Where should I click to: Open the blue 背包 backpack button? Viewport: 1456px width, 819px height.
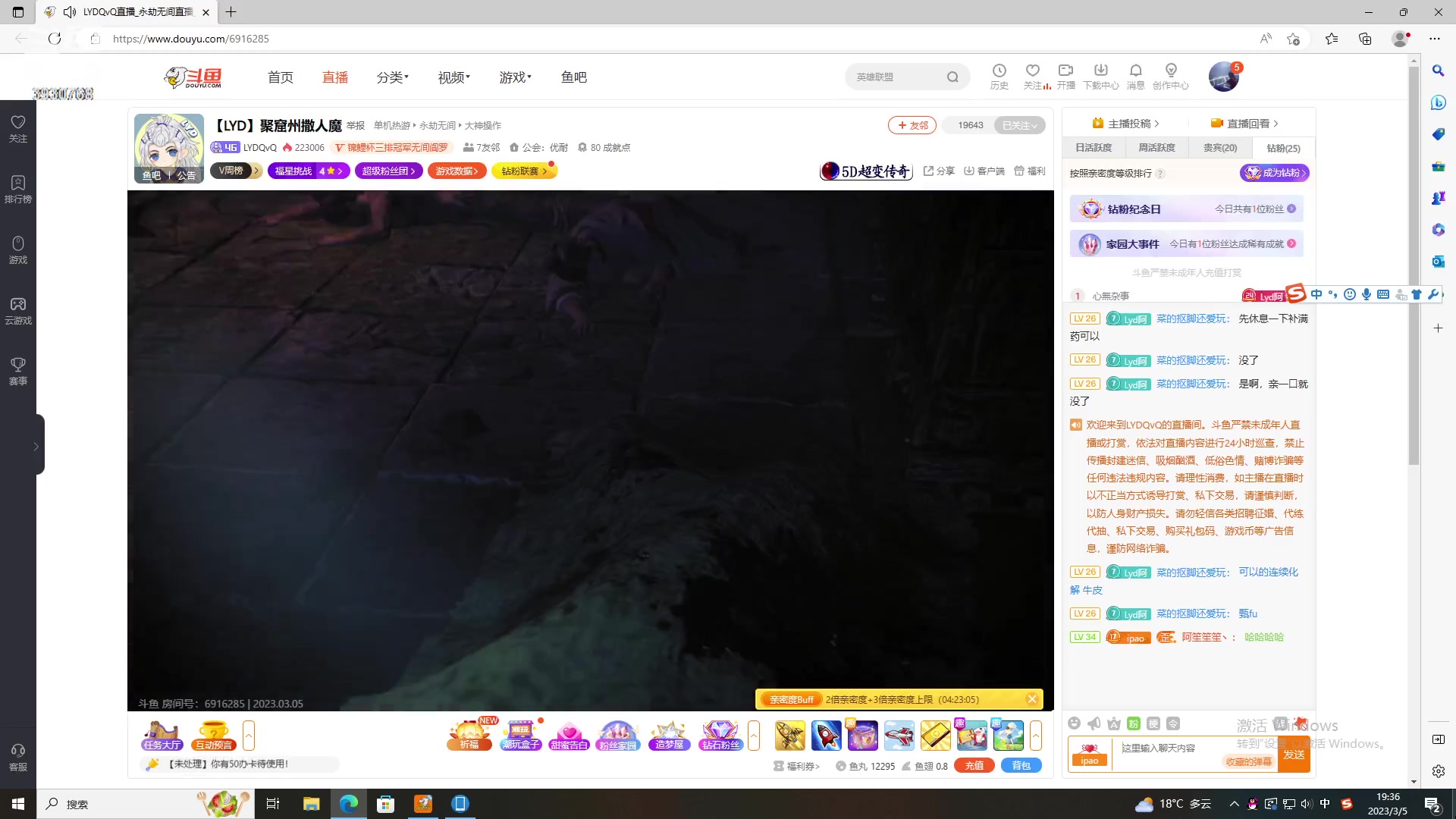pyautogui.click(x=1021, y=766)
